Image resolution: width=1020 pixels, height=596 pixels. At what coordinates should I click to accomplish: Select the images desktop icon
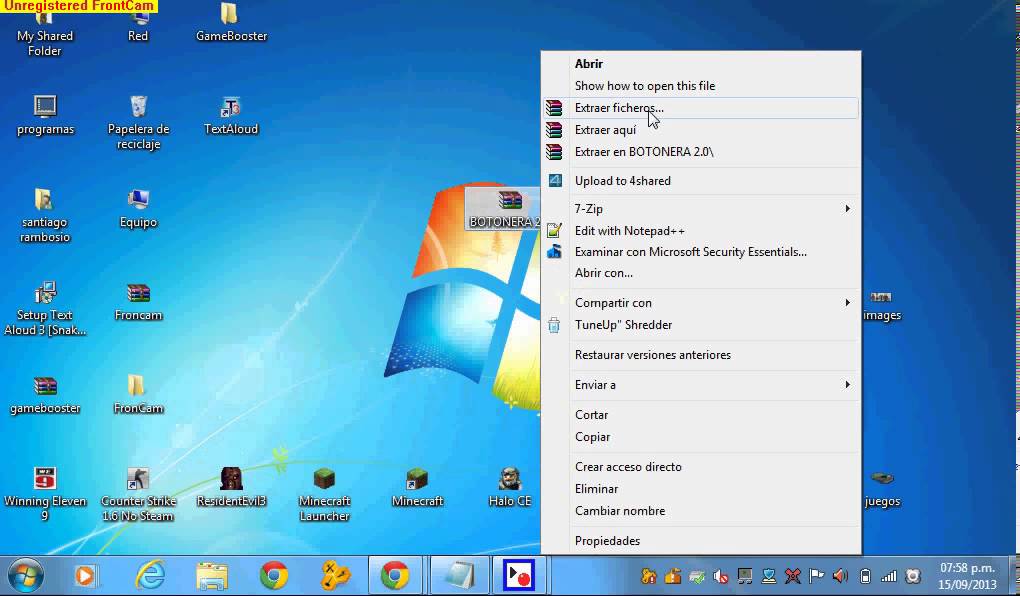(x=882, y=306)
